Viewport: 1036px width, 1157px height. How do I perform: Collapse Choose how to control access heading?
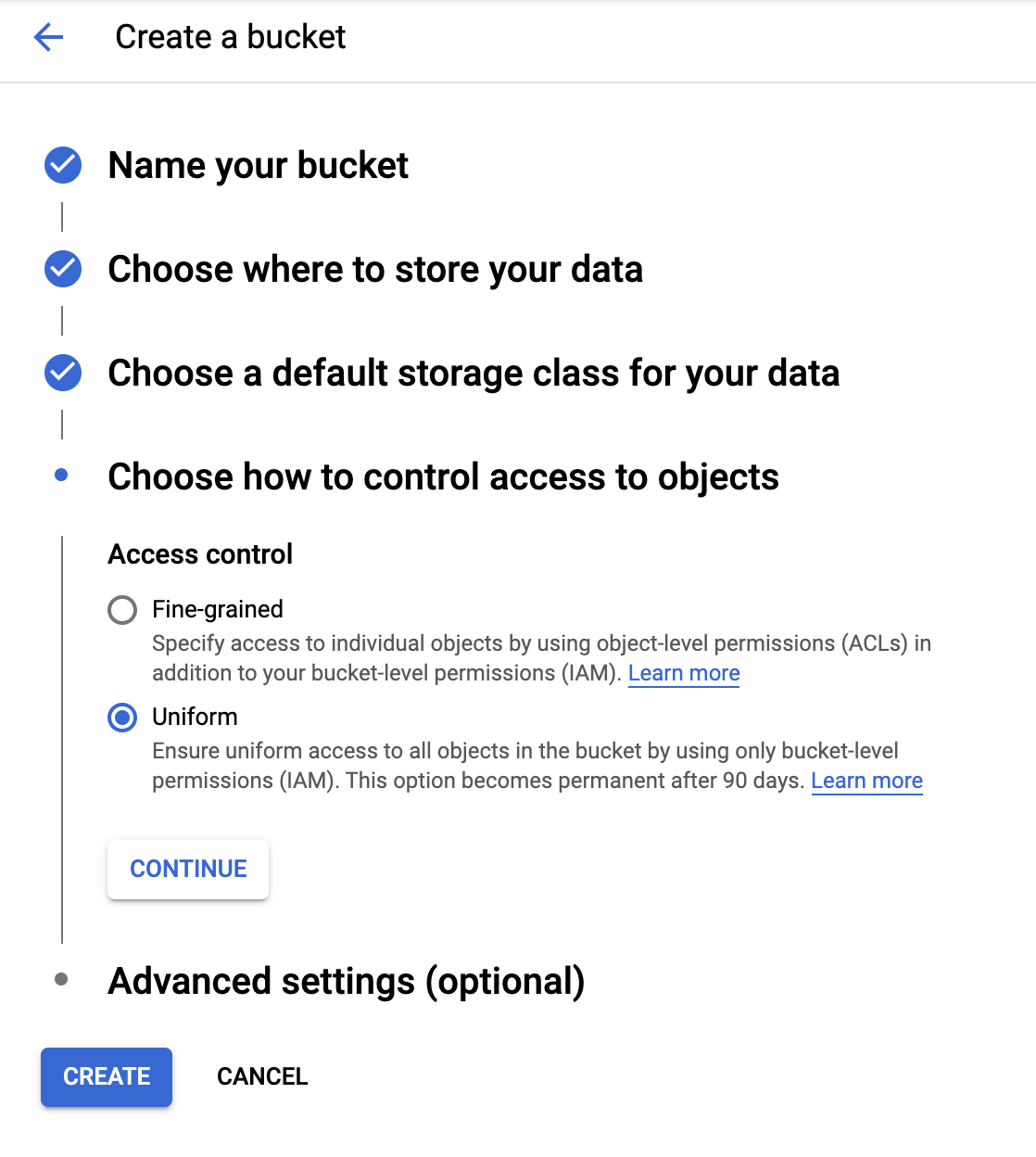443,477
